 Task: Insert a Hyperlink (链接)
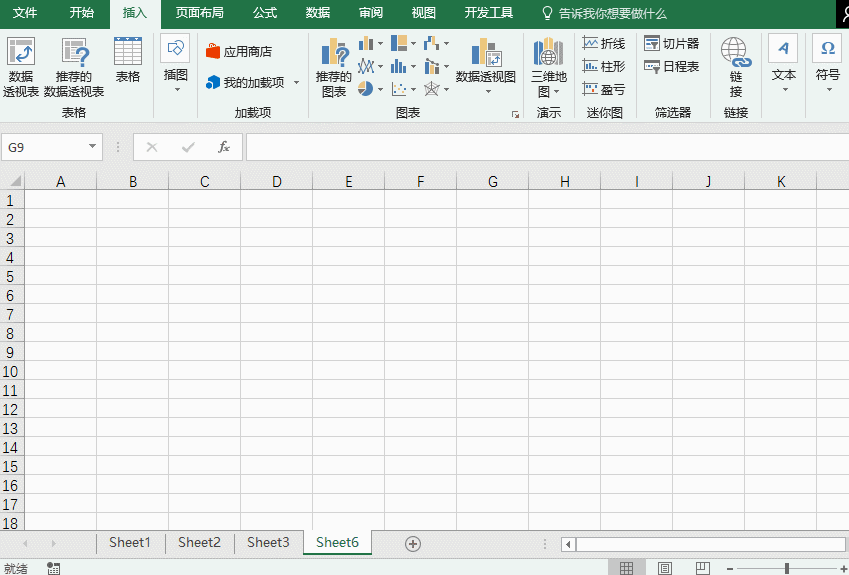point(735,67)
